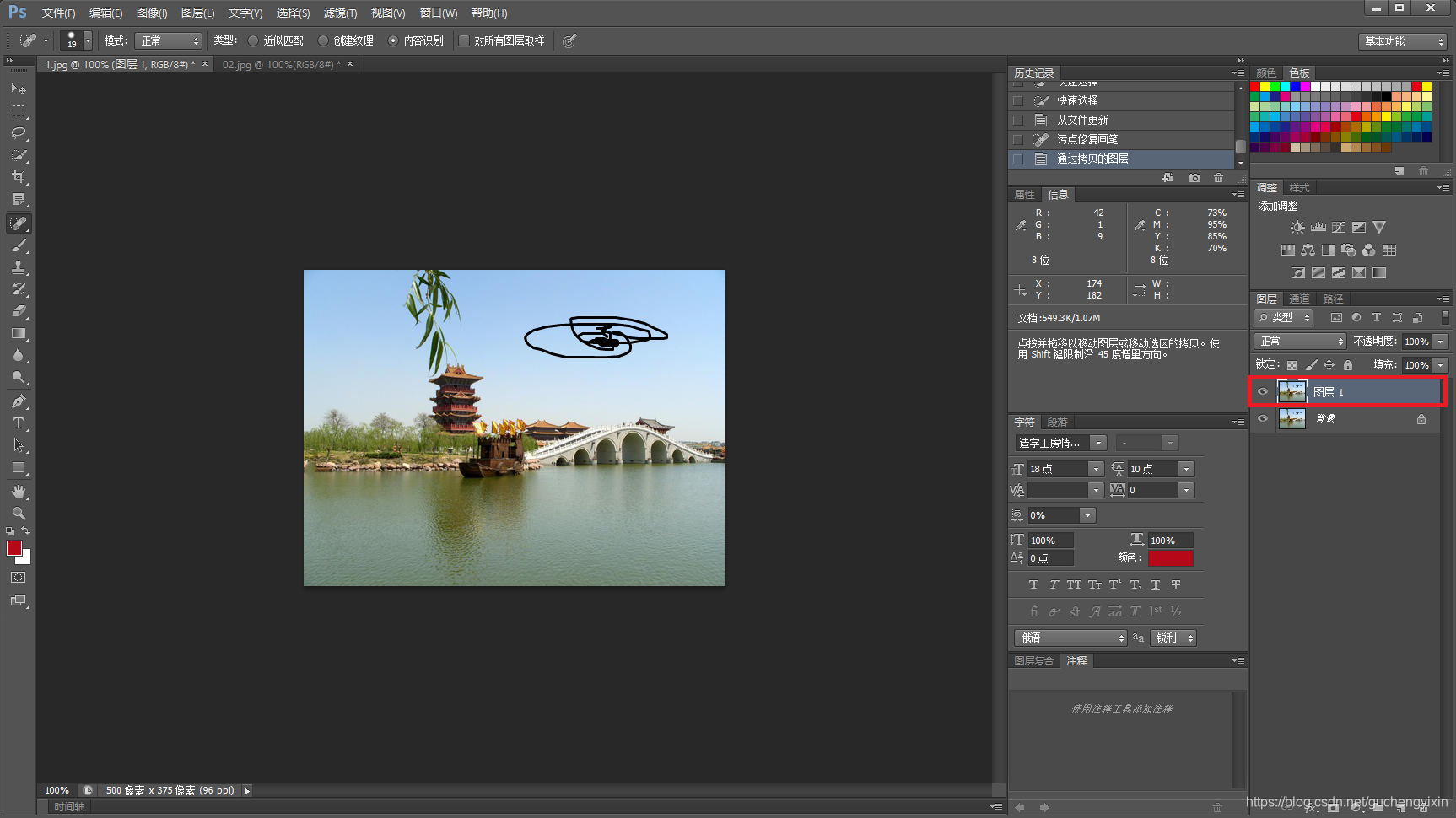This screenshot has height=818, width=1456.
Task: Select the History Brush tool
Action: click(x=19, y=289)
